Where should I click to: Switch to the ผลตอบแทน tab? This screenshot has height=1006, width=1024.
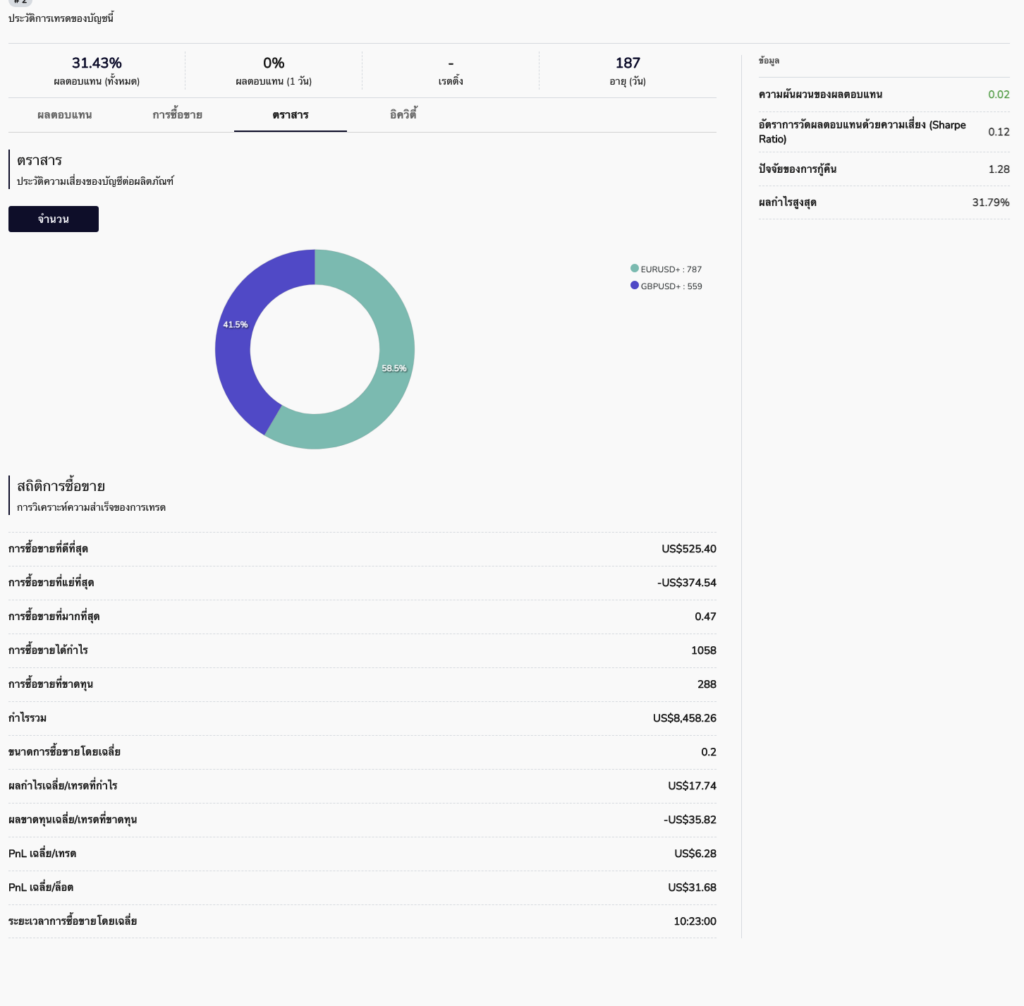click(65, 115)
